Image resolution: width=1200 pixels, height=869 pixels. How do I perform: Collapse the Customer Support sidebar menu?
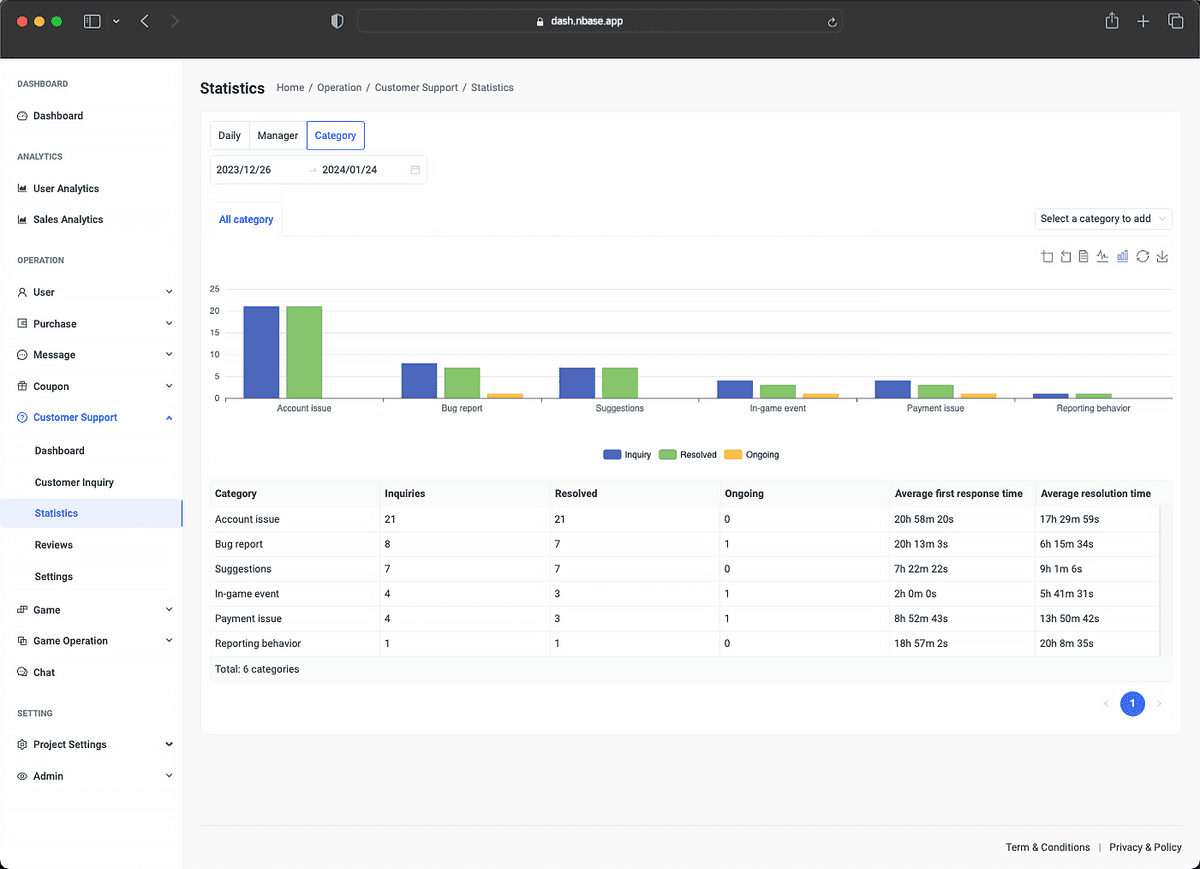tap(95, 418)
